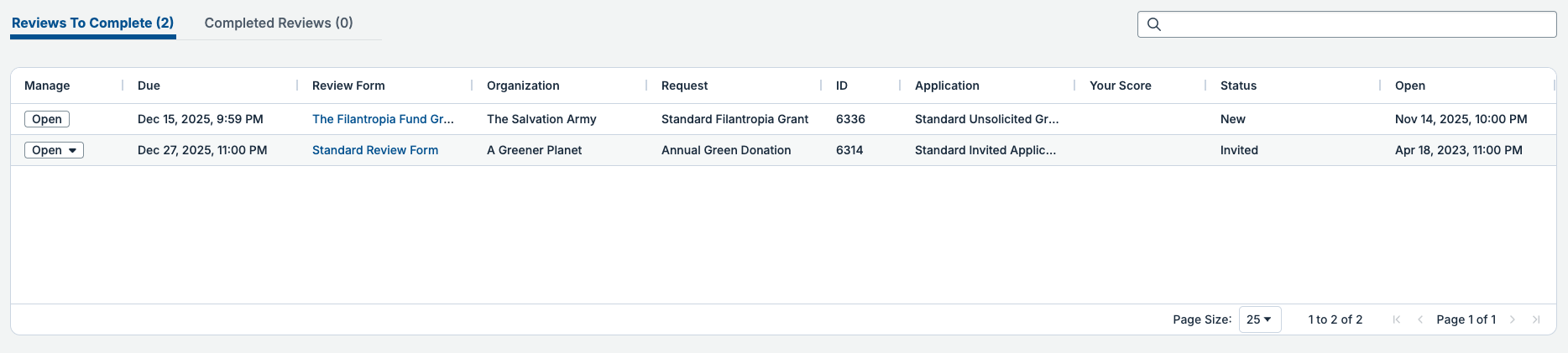
Task: Select ID cell 6336
Action: click(850, 119)
